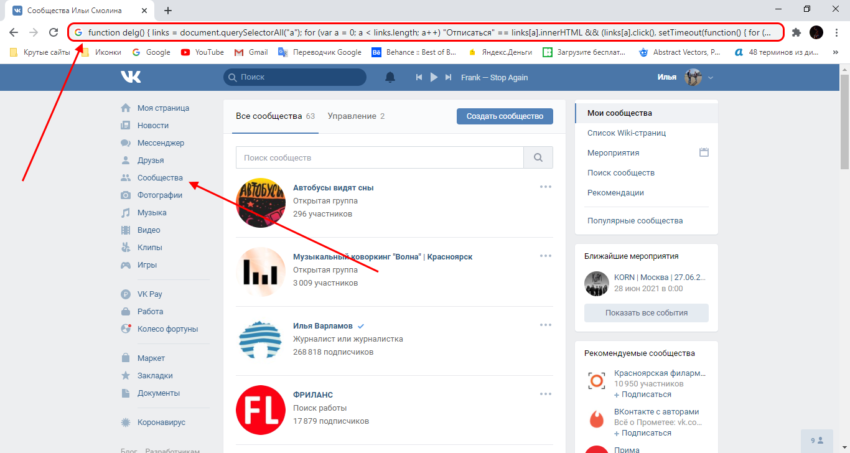The width and height of the screenshot is (850, 453).
Task: Switch to the Управление tab
Action: click(x=356, y=116)
